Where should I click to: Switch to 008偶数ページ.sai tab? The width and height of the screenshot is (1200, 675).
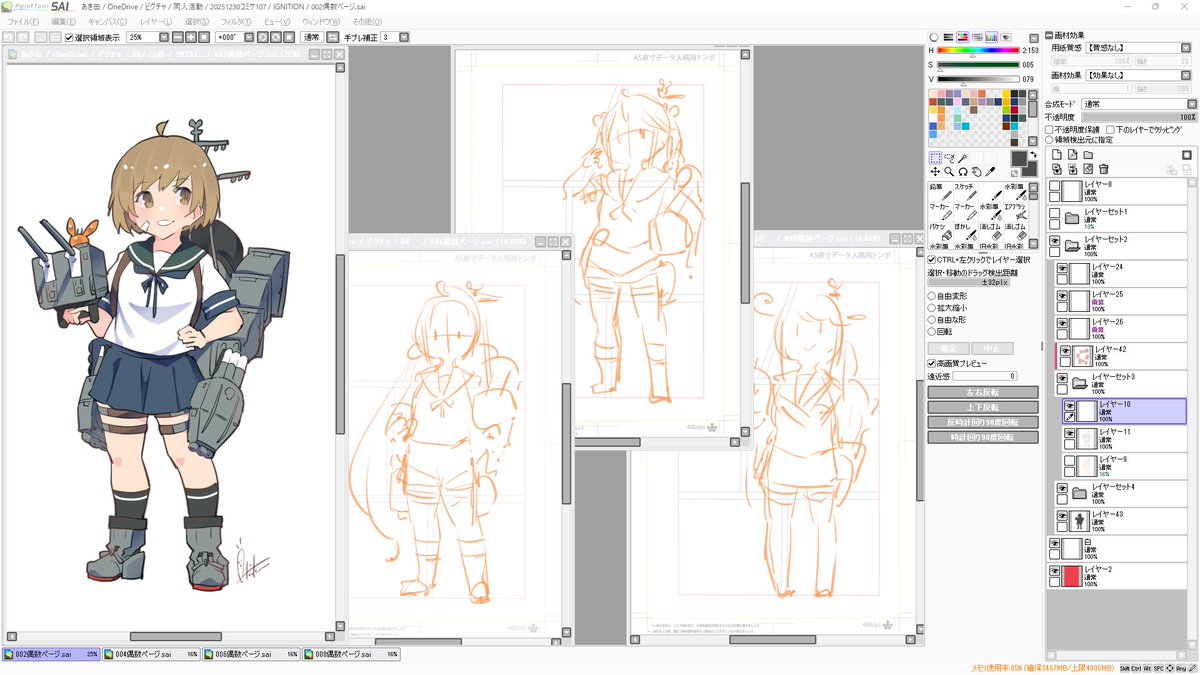tap(351, 654)
